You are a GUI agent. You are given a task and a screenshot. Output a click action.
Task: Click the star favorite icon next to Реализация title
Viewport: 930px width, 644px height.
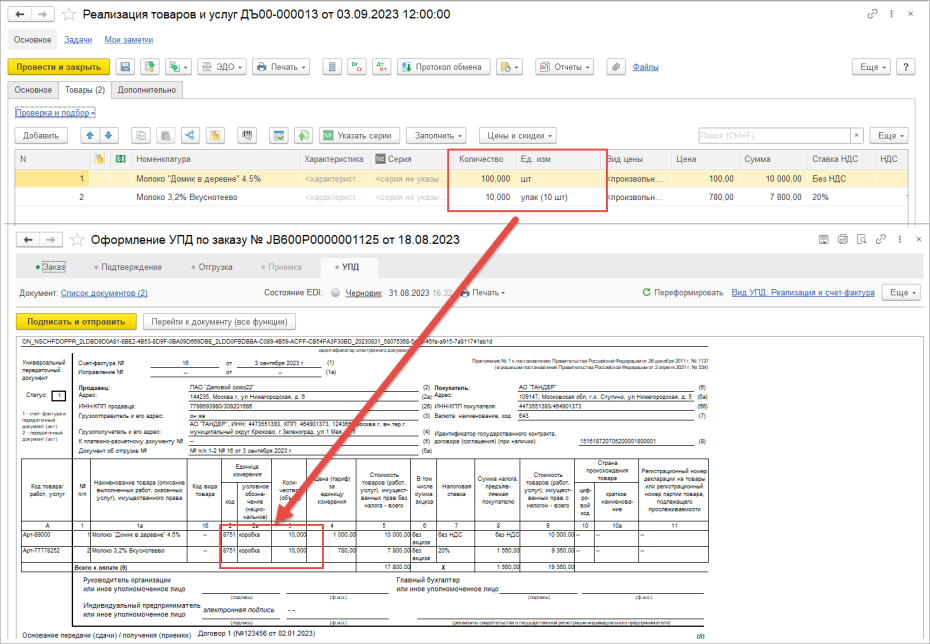[69, 14]
